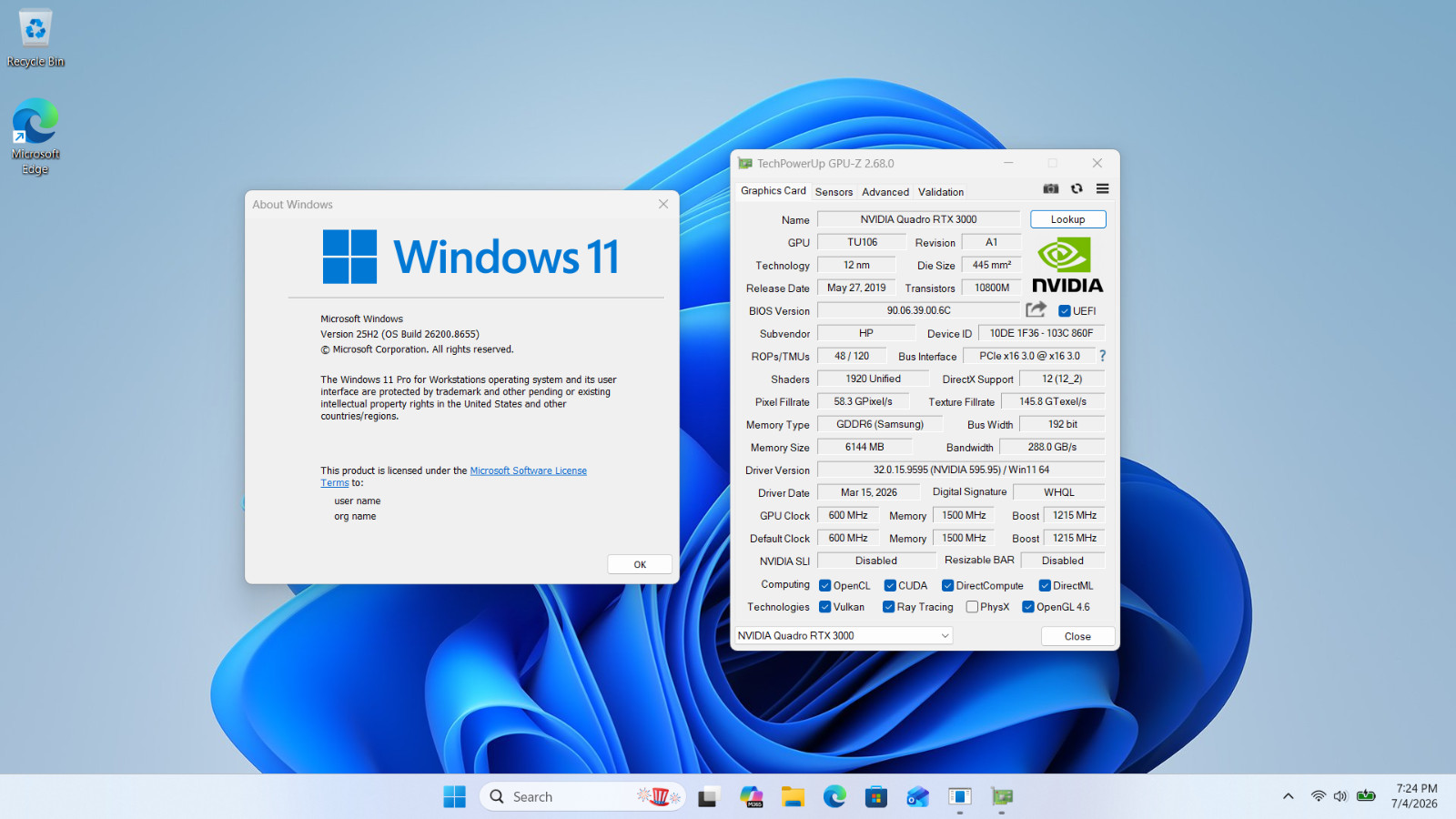
Task: Click the Die Size 445 mm² value
Action: (992, 265)
